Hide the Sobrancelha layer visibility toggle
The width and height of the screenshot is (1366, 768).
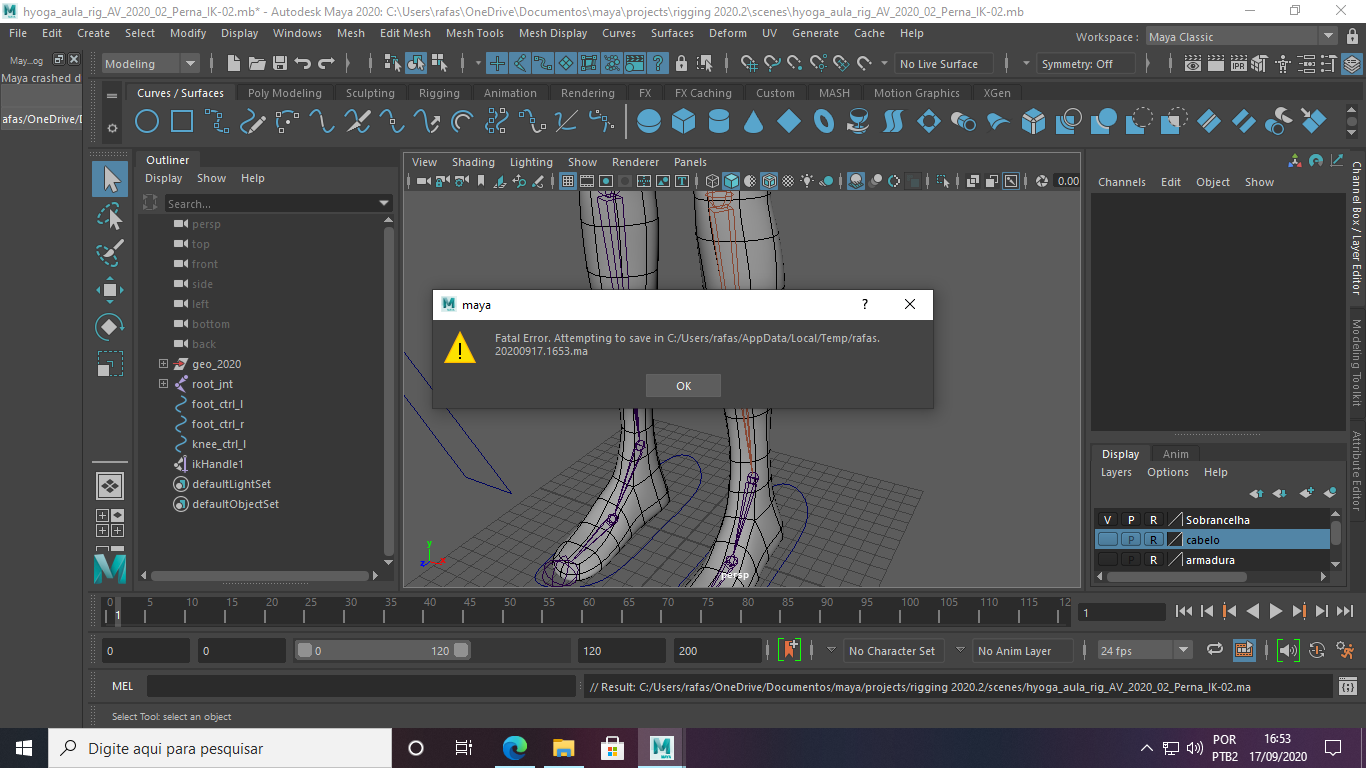(x=1108, y=519)
